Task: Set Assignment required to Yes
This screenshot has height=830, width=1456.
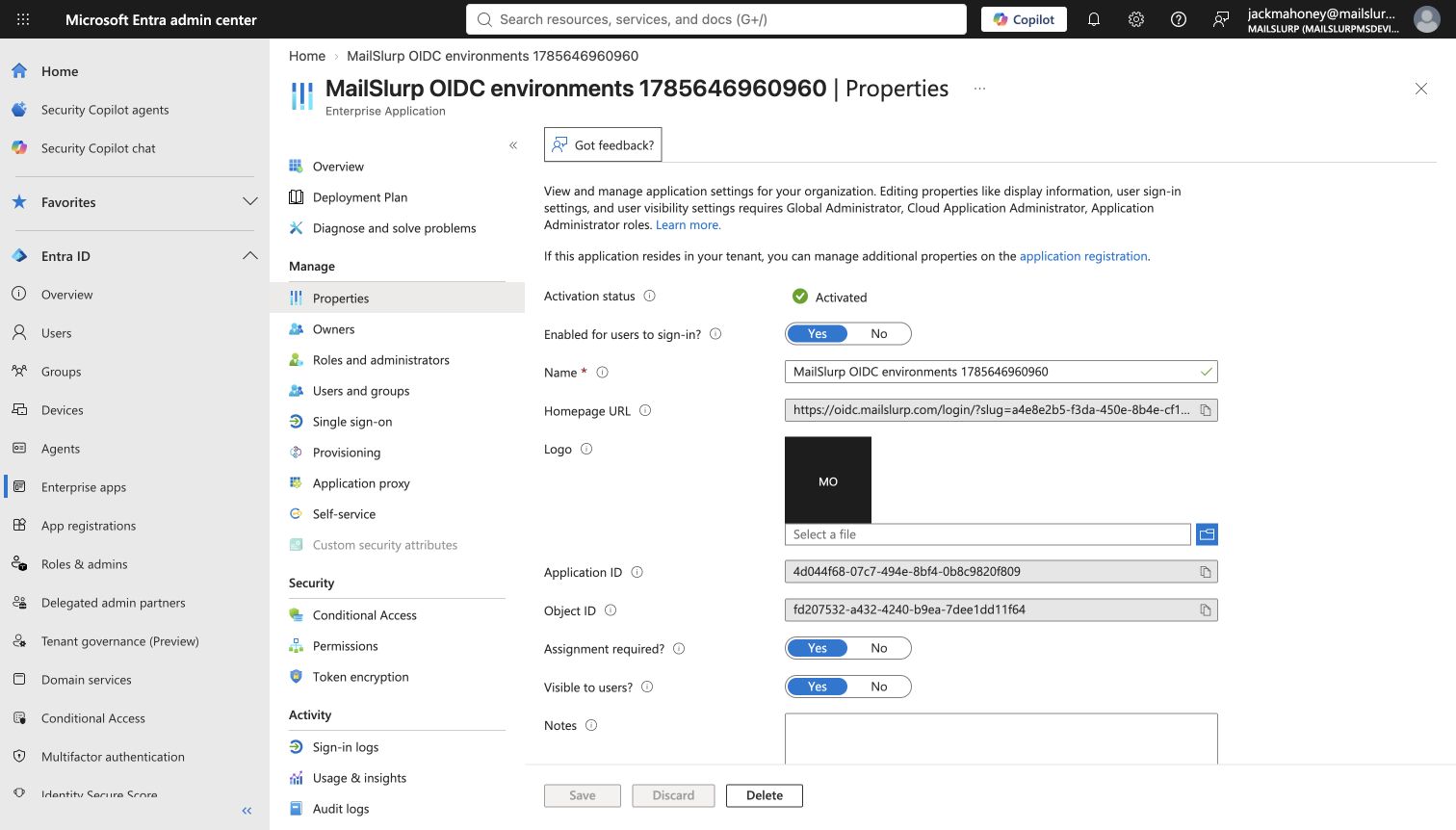Action: [818, 648]
